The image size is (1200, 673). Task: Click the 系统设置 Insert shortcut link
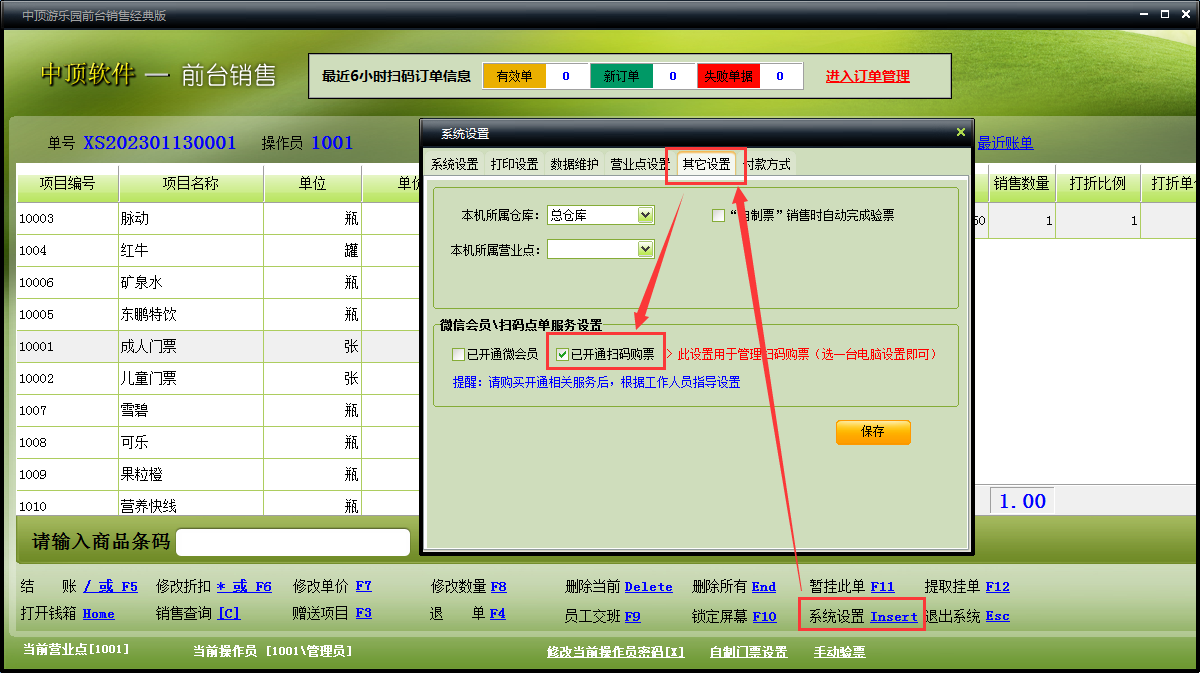[893, 617]
